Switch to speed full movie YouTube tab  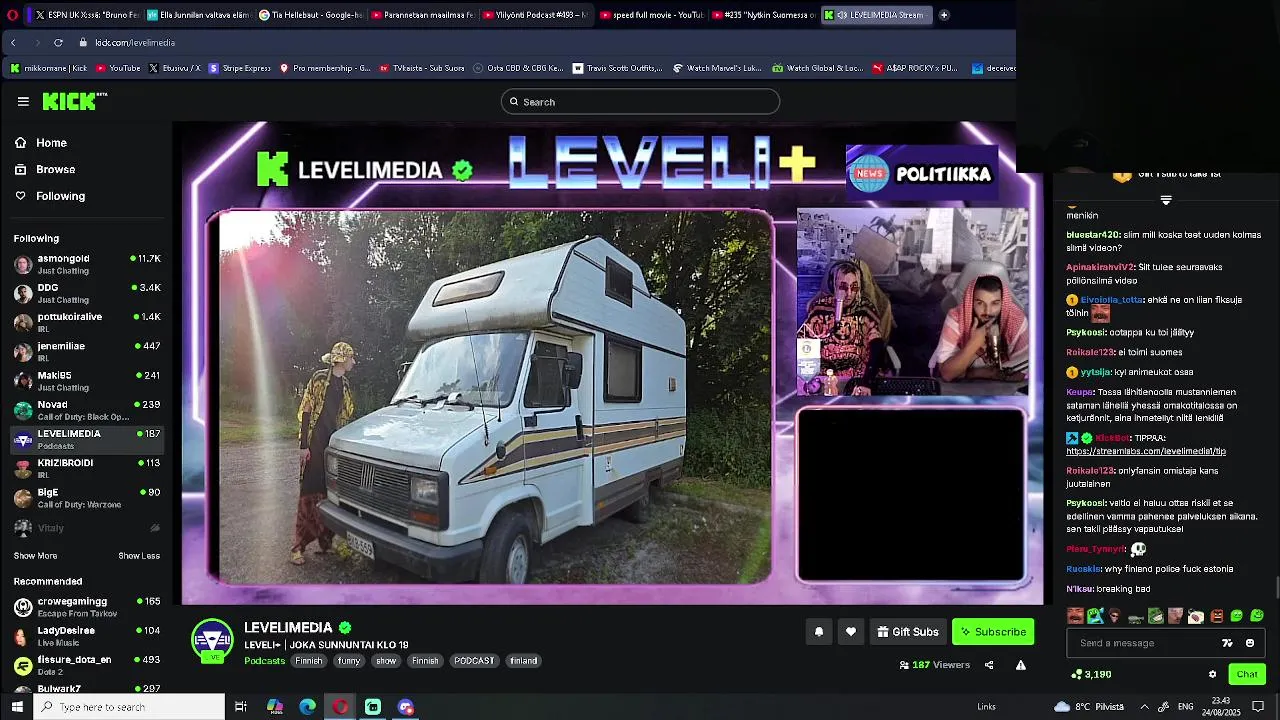[x=652, y=15]
